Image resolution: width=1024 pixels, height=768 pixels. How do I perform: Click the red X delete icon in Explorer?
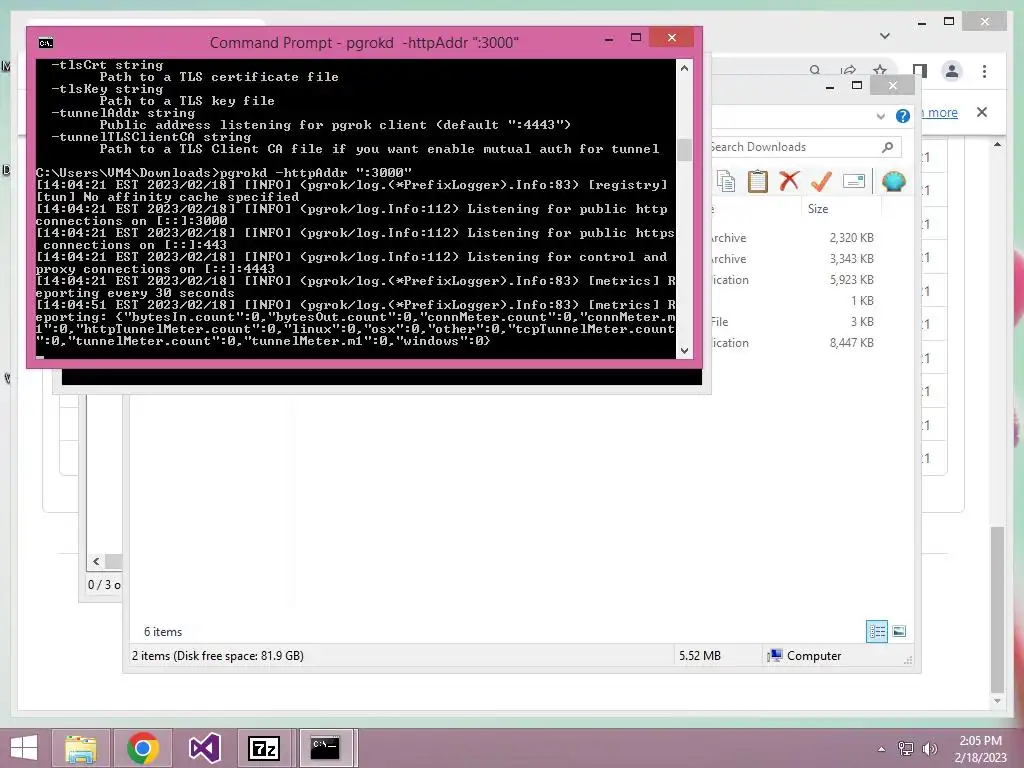[x=789, y=180]
